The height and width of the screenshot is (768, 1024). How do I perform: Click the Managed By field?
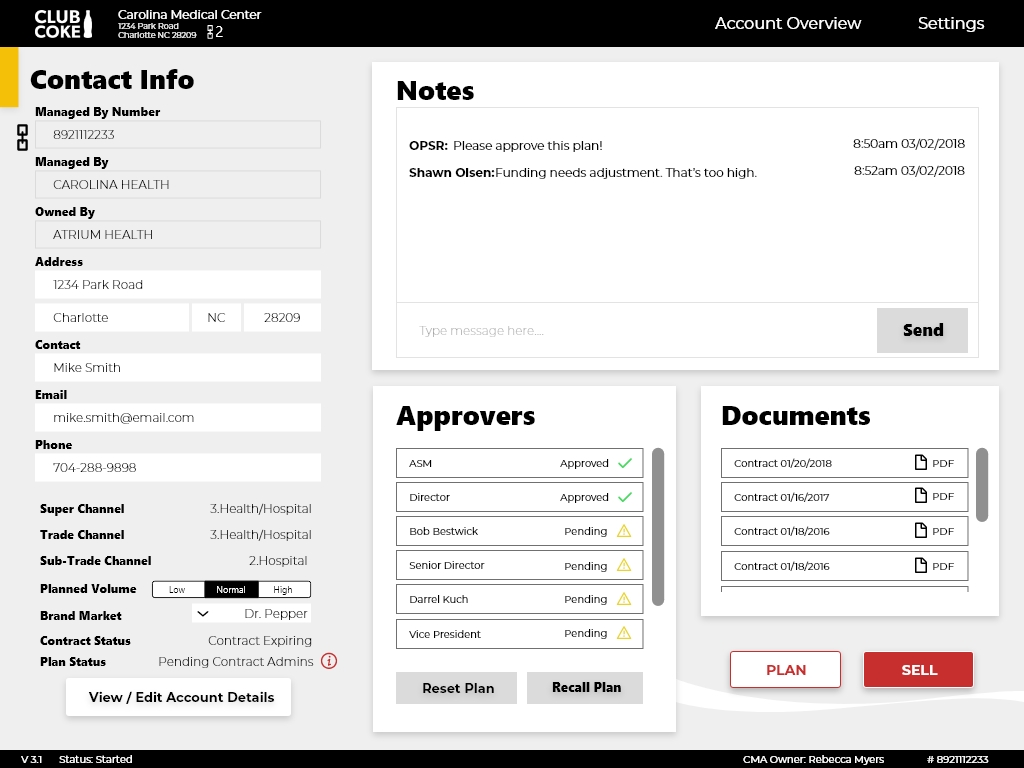(x=178, y=184)
